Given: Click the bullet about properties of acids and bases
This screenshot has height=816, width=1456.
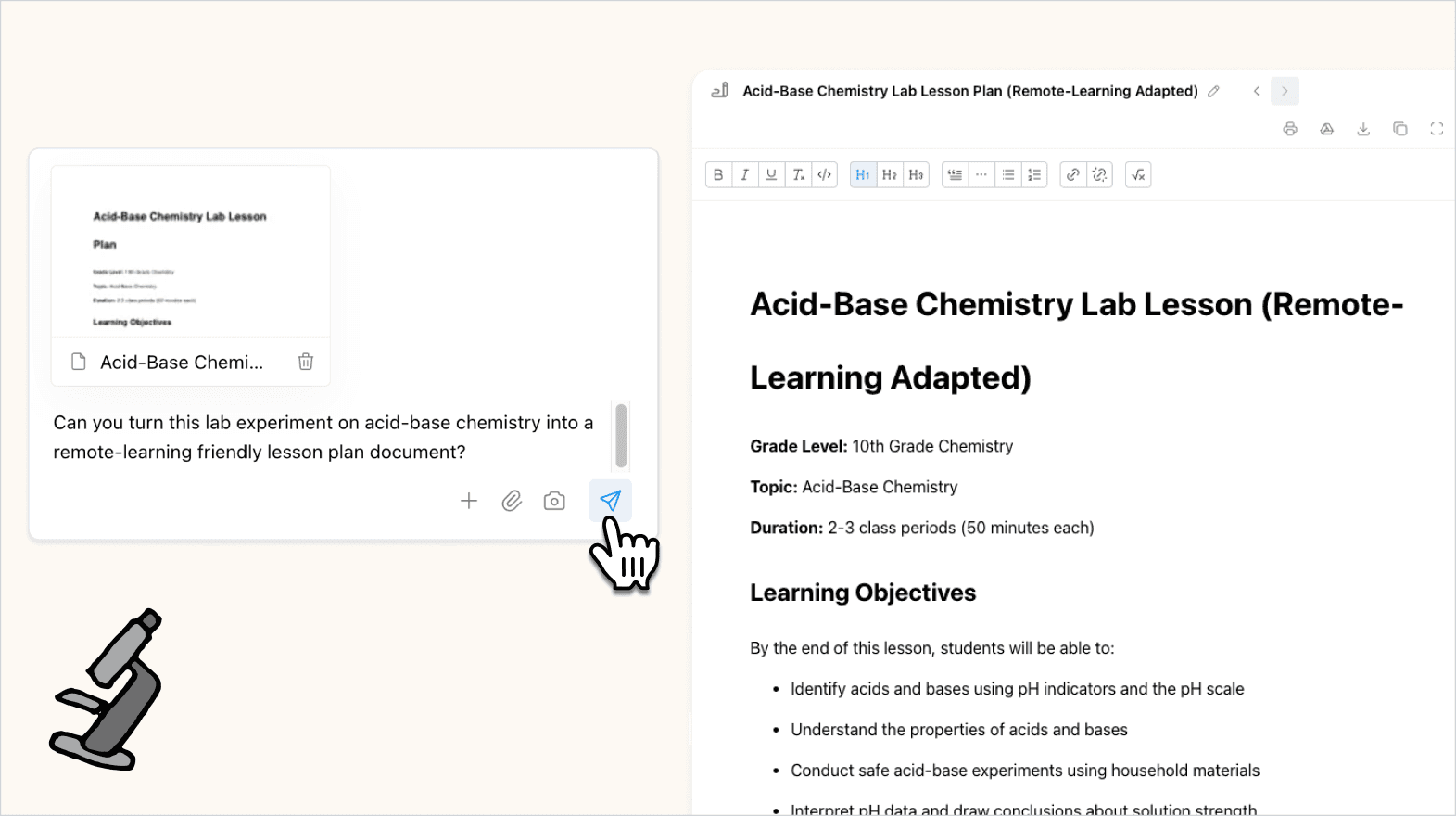Looking at the screenshot, I should 959,730.
